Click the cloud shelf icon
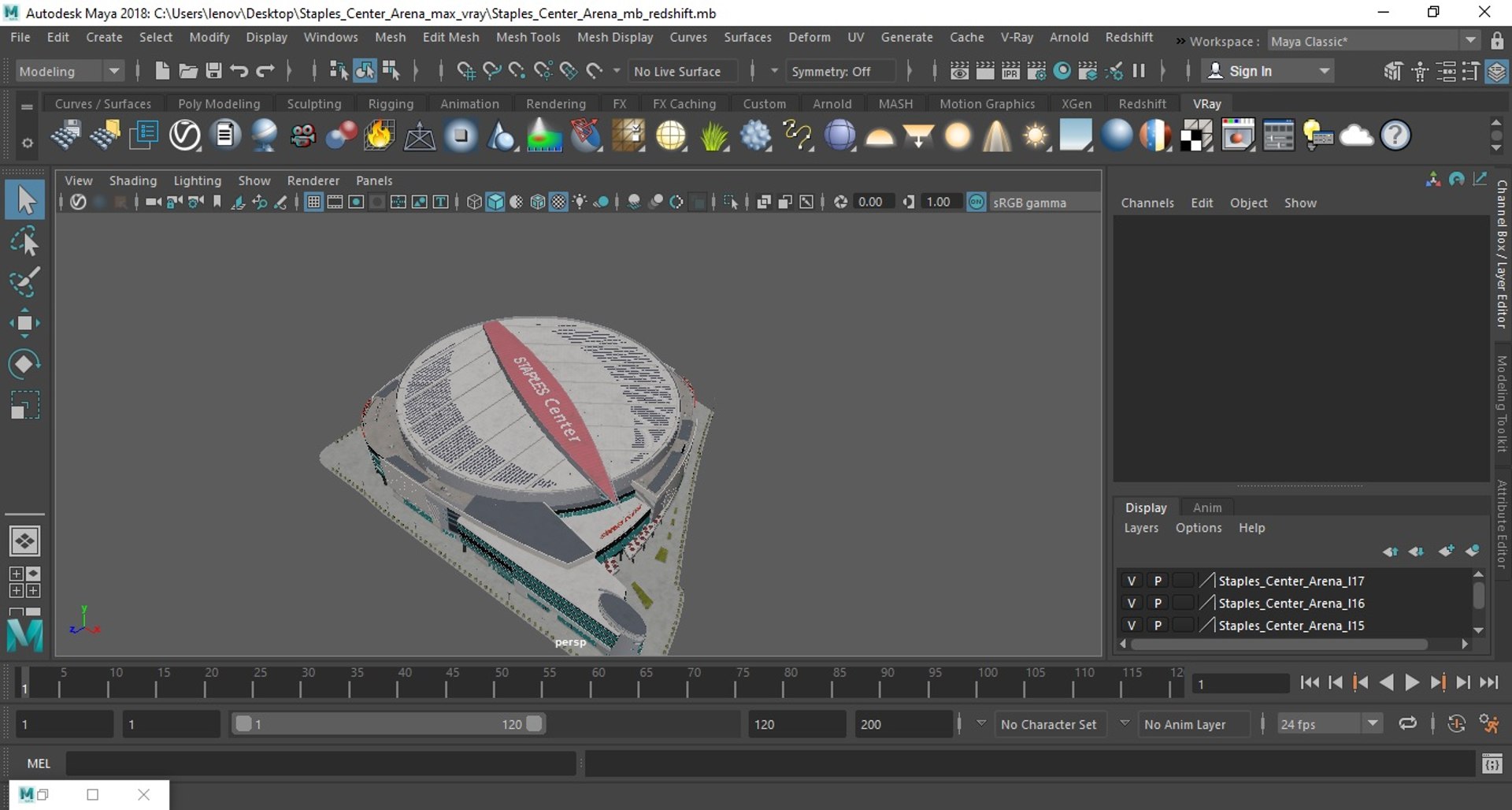Viewport: 1512px width, 810px height. (1356, 136)
